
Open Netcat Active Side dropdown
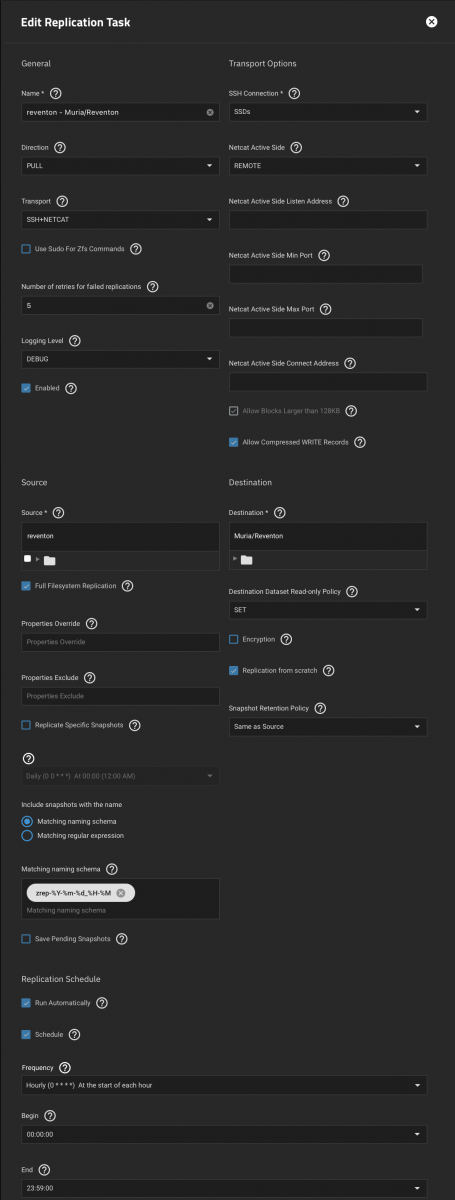[328, 166]
